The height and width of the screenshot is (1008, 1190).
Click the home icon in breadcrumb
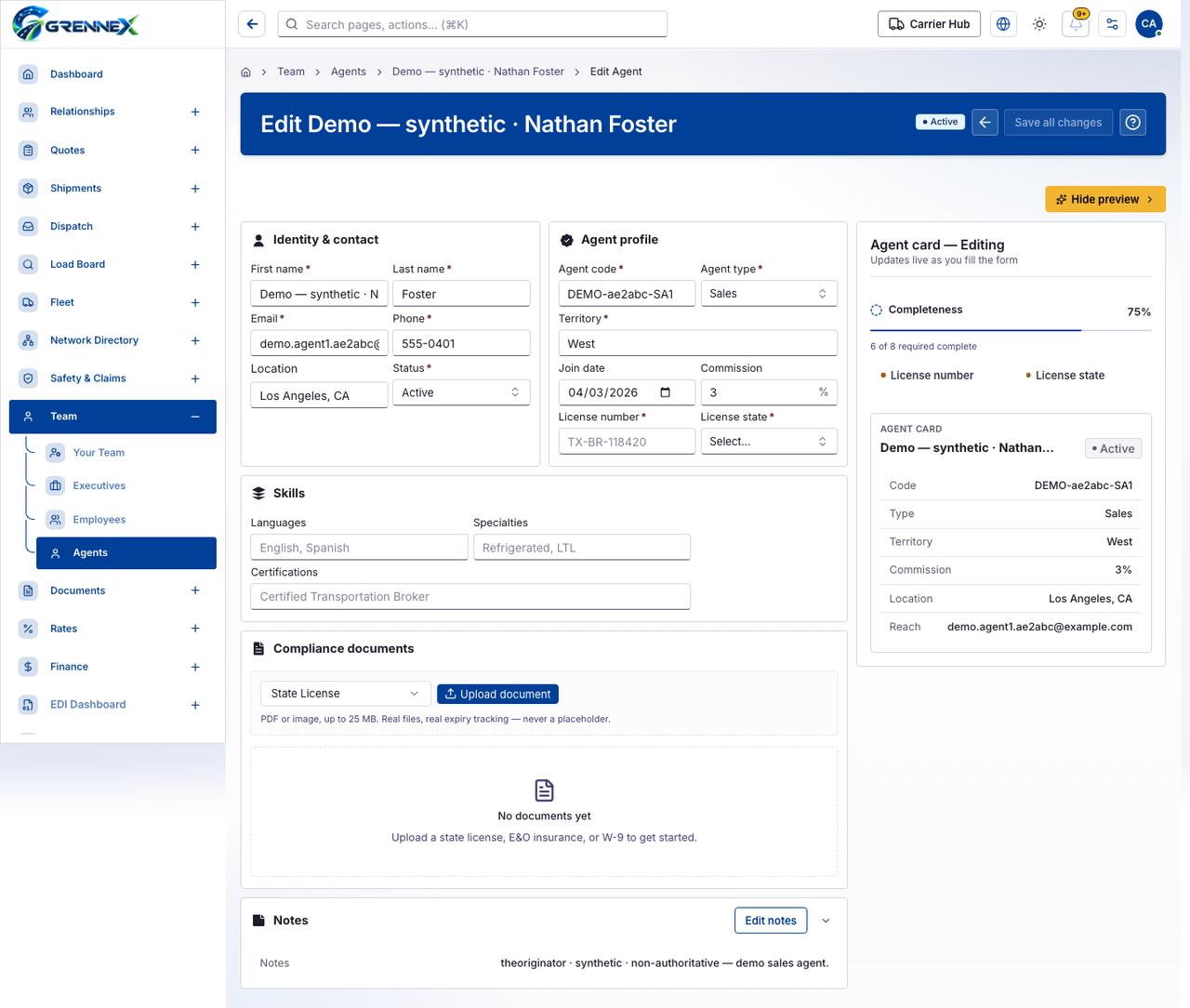tap(245, 72)
